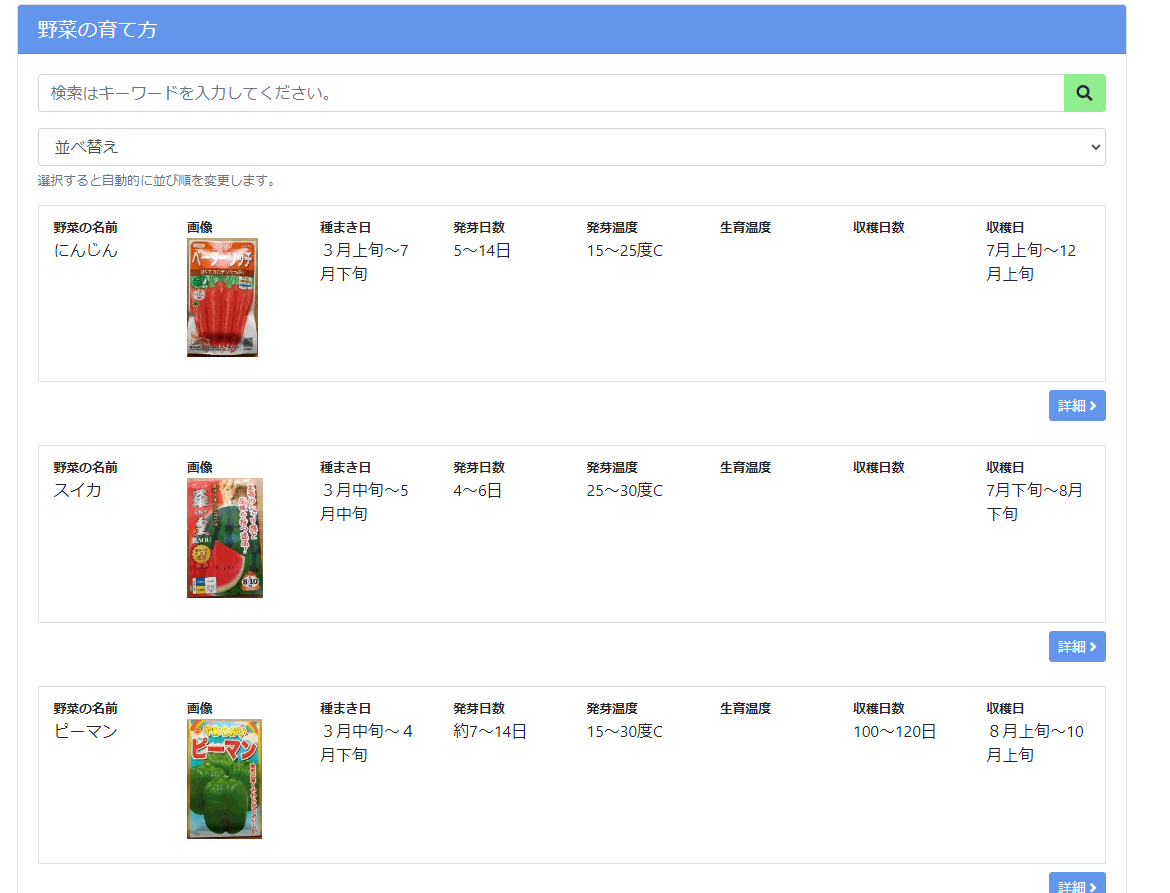1170x893 pixels.
Task: Click harvest days value 100～120日
Action: click(x=895, y=731)
